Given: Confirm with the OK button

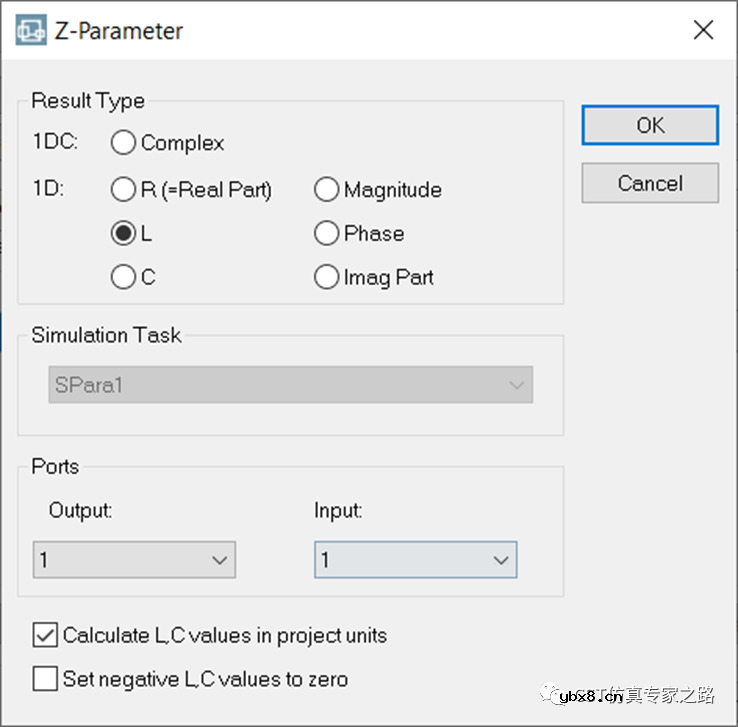Looking at the screenshot, I should pyautogui.click(x=650, y=125).
